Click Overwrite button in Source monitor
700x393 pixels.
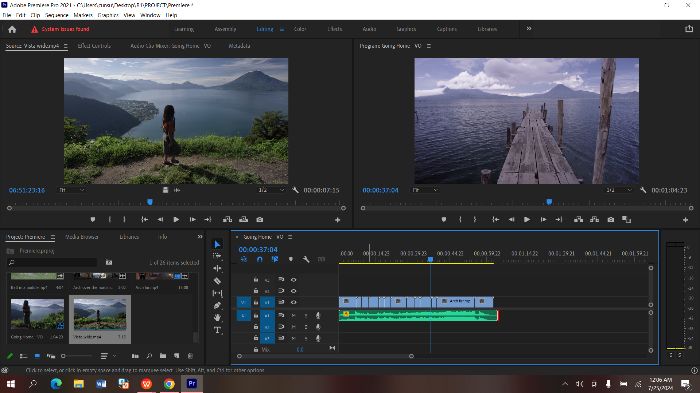243,219
